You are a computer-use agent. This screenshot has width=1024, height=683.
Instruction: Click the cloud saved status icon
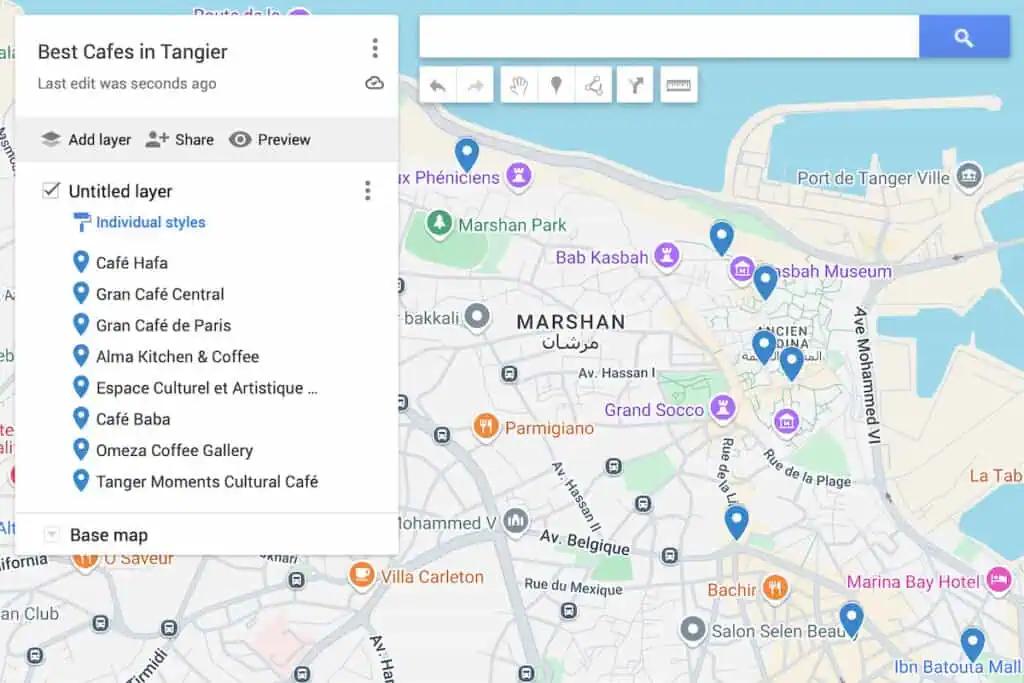click(374, 83)
